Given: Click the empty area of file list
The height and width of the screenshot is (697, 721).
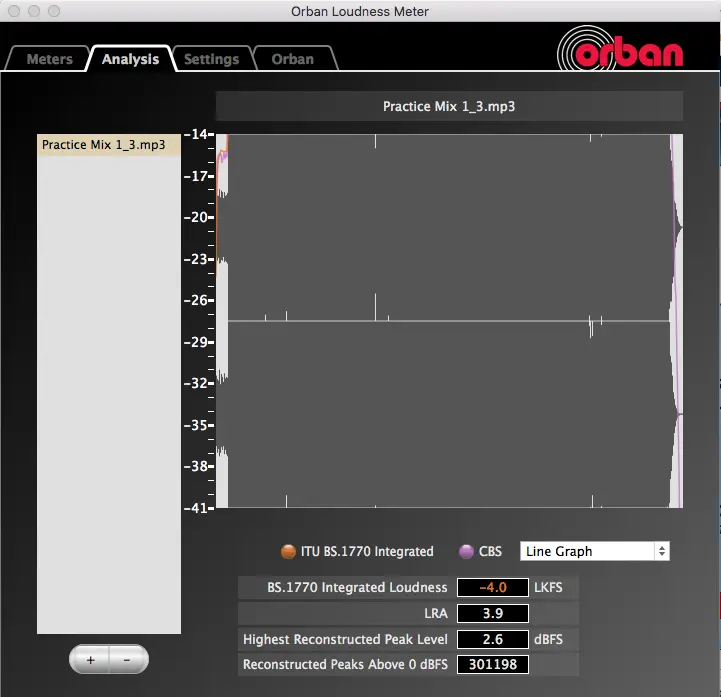Looking at the screenshot, I should pyautogui.click(x=108, y=400).
